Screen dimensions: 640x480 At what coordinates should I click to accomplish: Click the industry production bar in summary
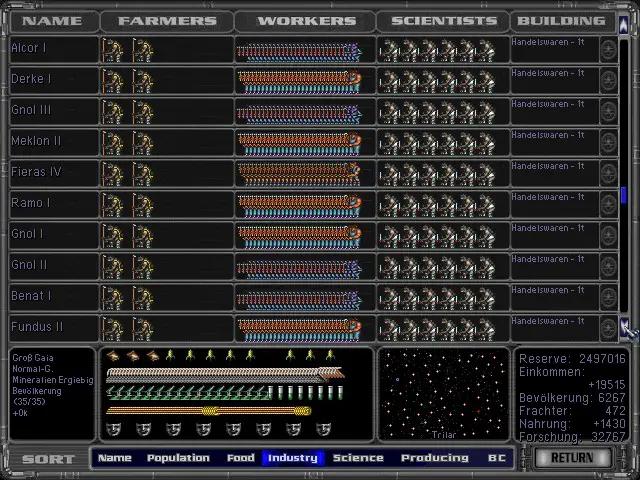225,375
